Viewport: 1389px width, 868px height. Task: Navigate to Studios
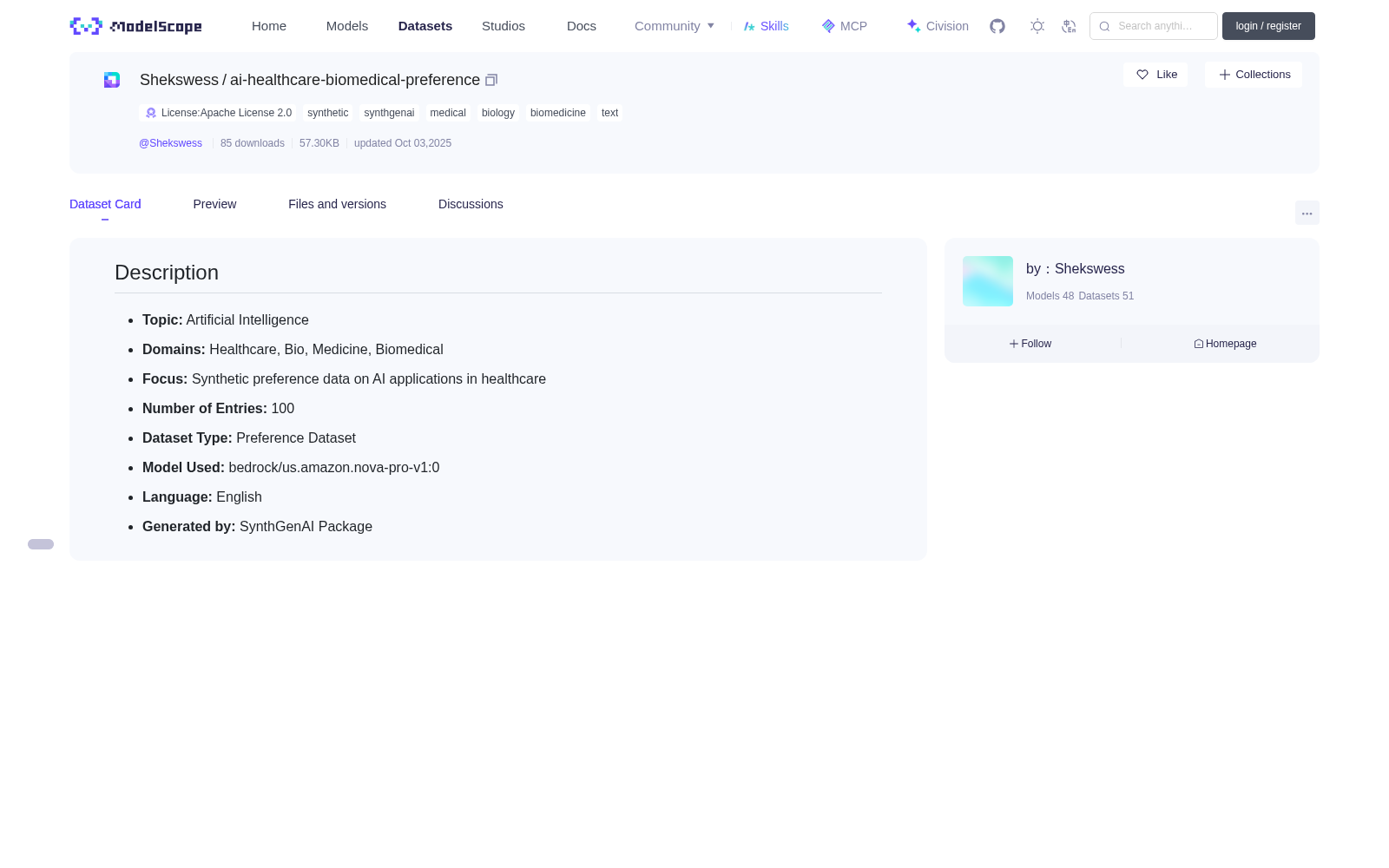pos(504,26)
